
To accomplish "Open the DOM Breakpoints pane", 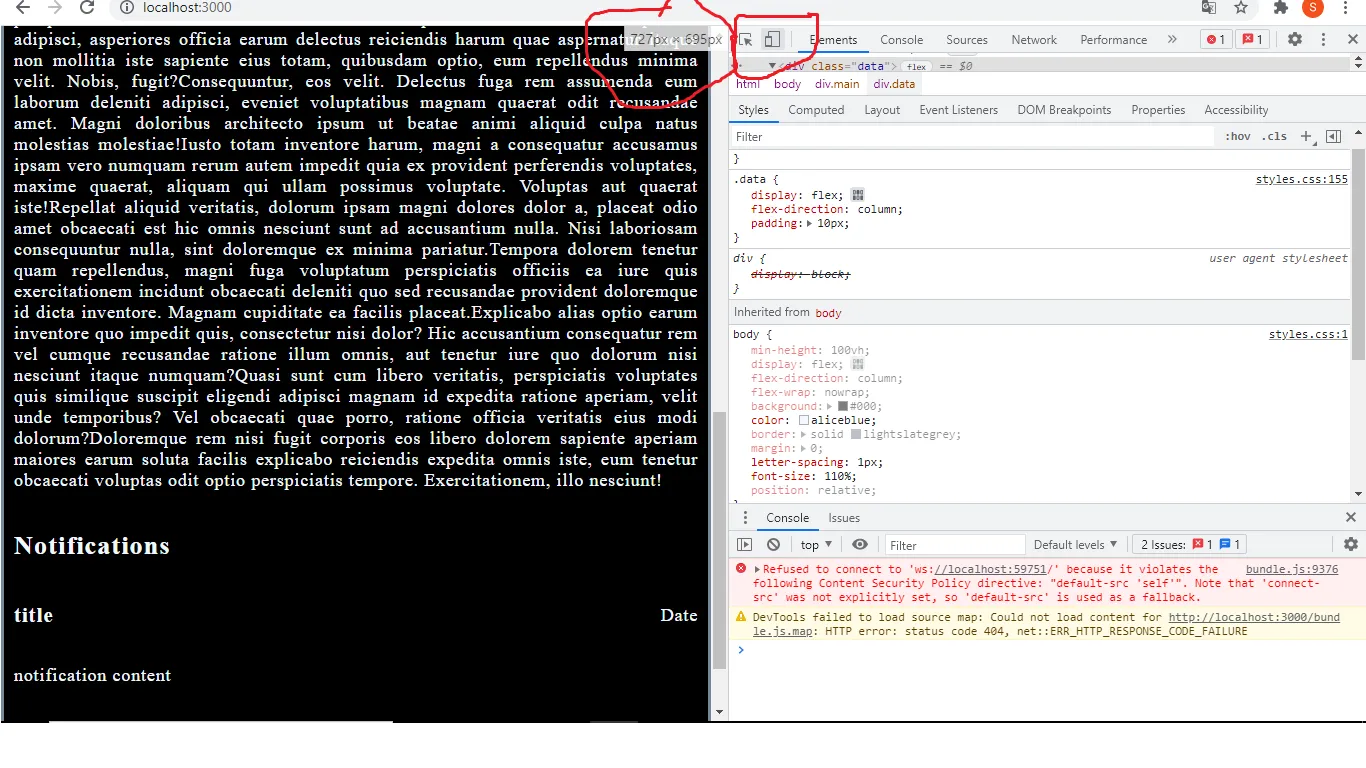I will (1064, 110).
